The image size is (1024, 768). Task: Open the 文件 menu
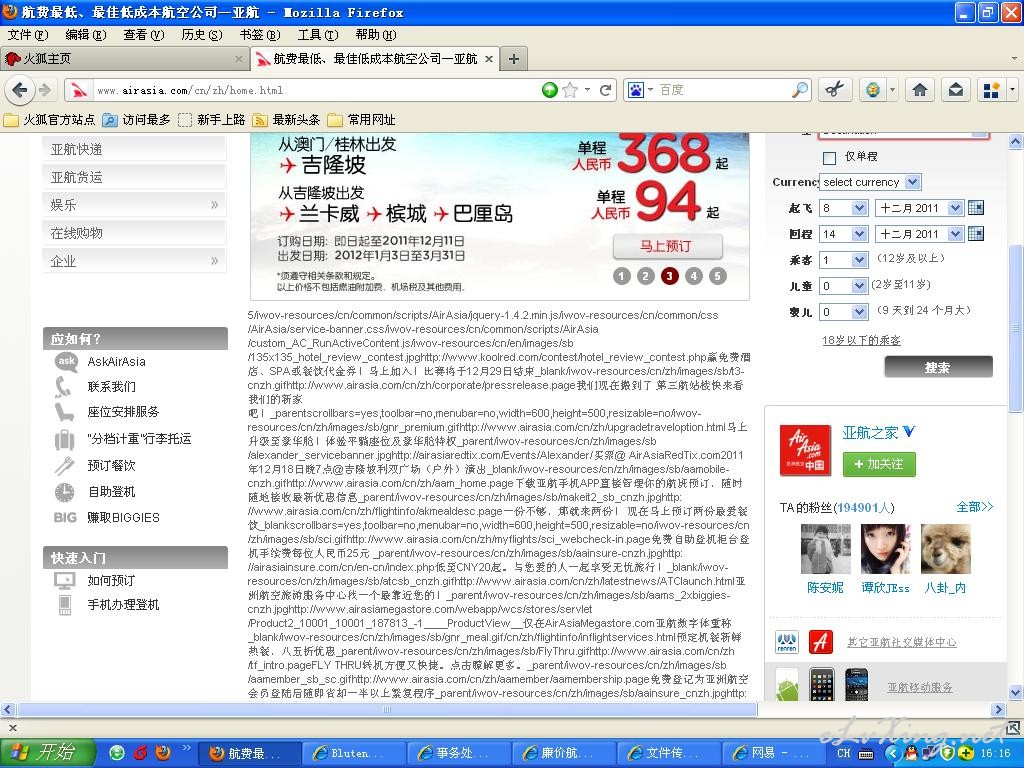28,35
